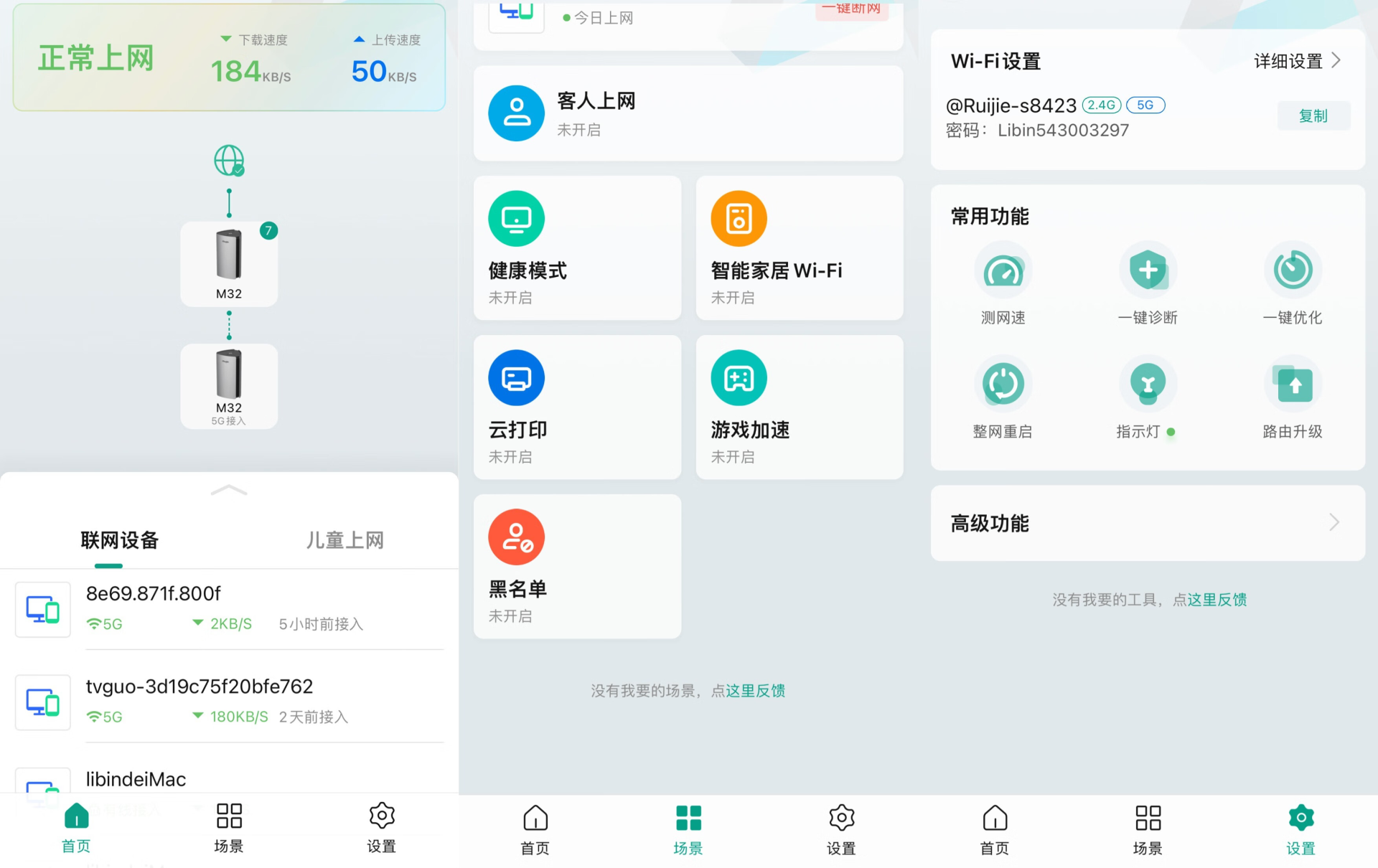Click 这里反馈 link under tools section

click(1217, 600)
